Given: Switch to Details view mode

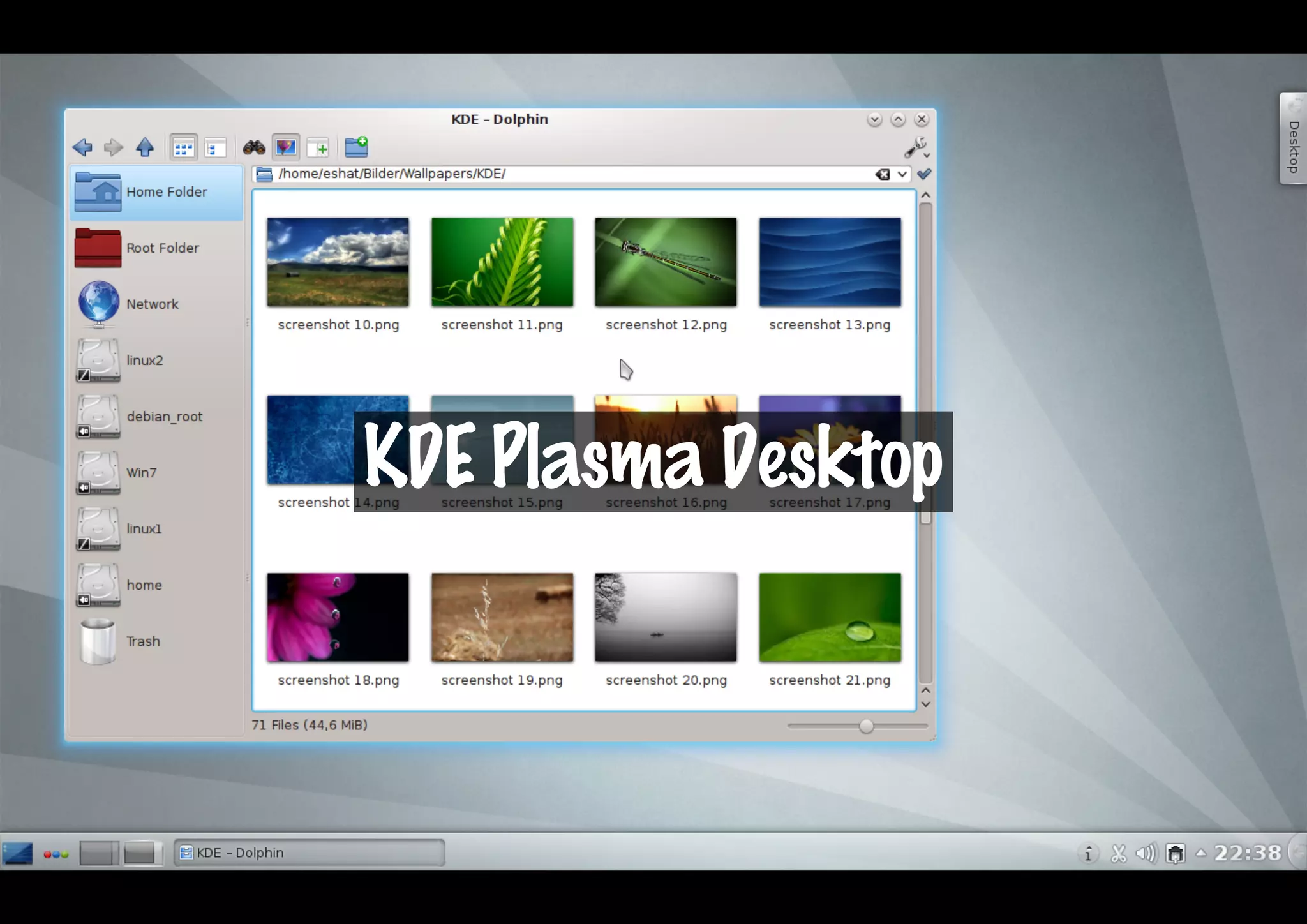Looking at the screenshot, I should (215, 148).
